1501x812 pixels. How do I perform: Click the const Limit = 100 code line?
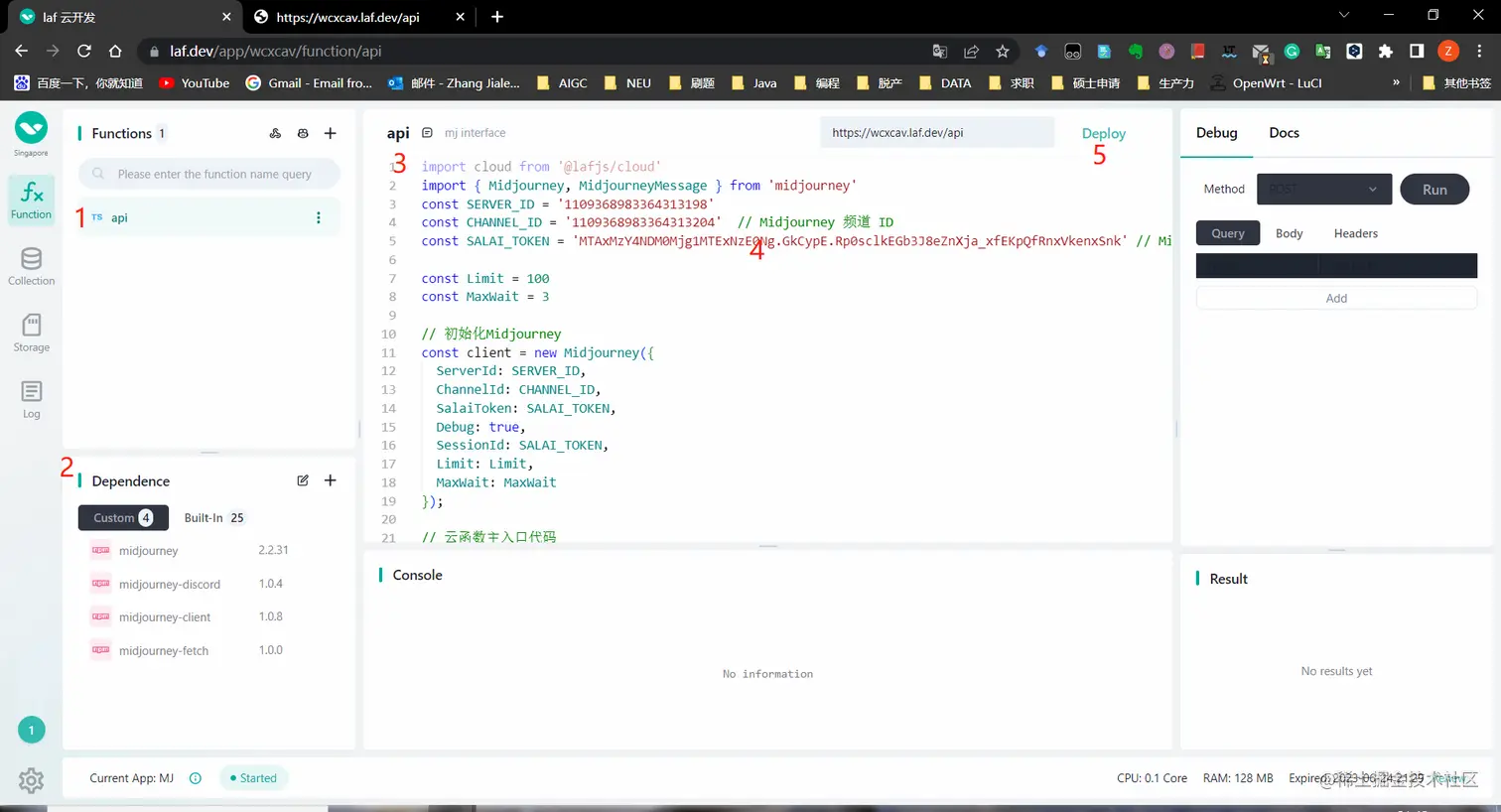(x=485, y=278)
